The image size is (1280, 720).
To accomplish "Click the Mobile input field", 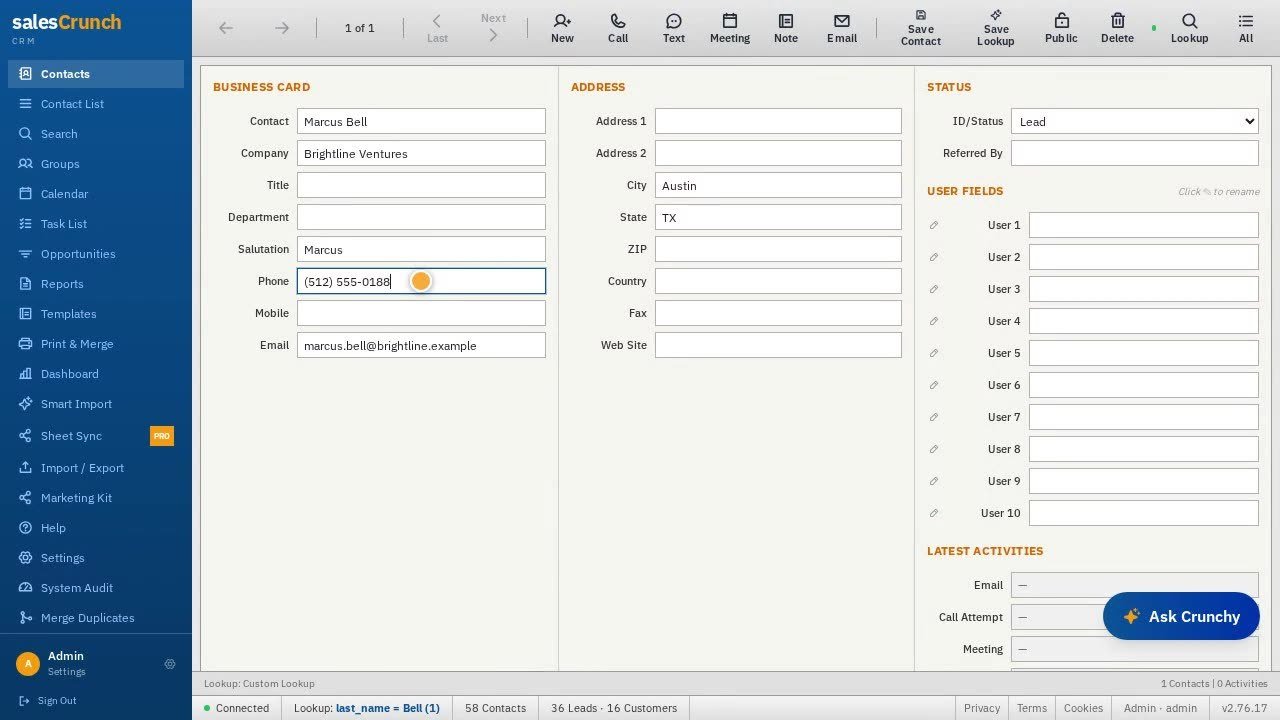I will click(x=421, y=313).
